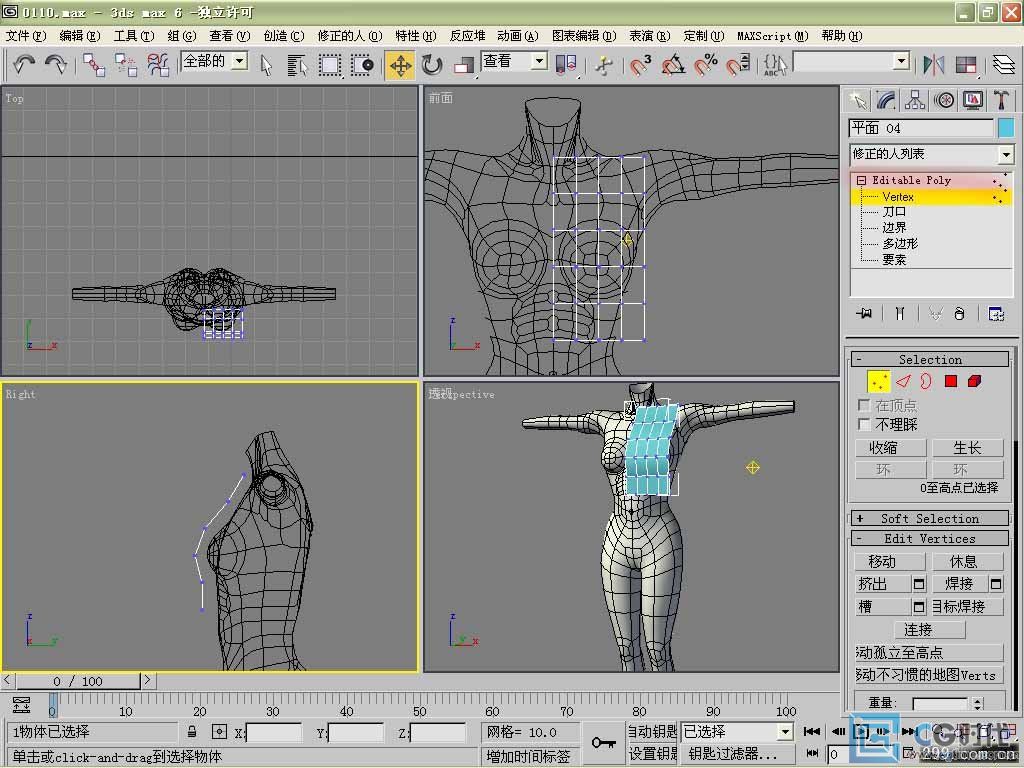Image resolution: width=1024 pixels, height=768 pixels.
Task: Toggle the Percent Snap icon
Action: point(705,65)
